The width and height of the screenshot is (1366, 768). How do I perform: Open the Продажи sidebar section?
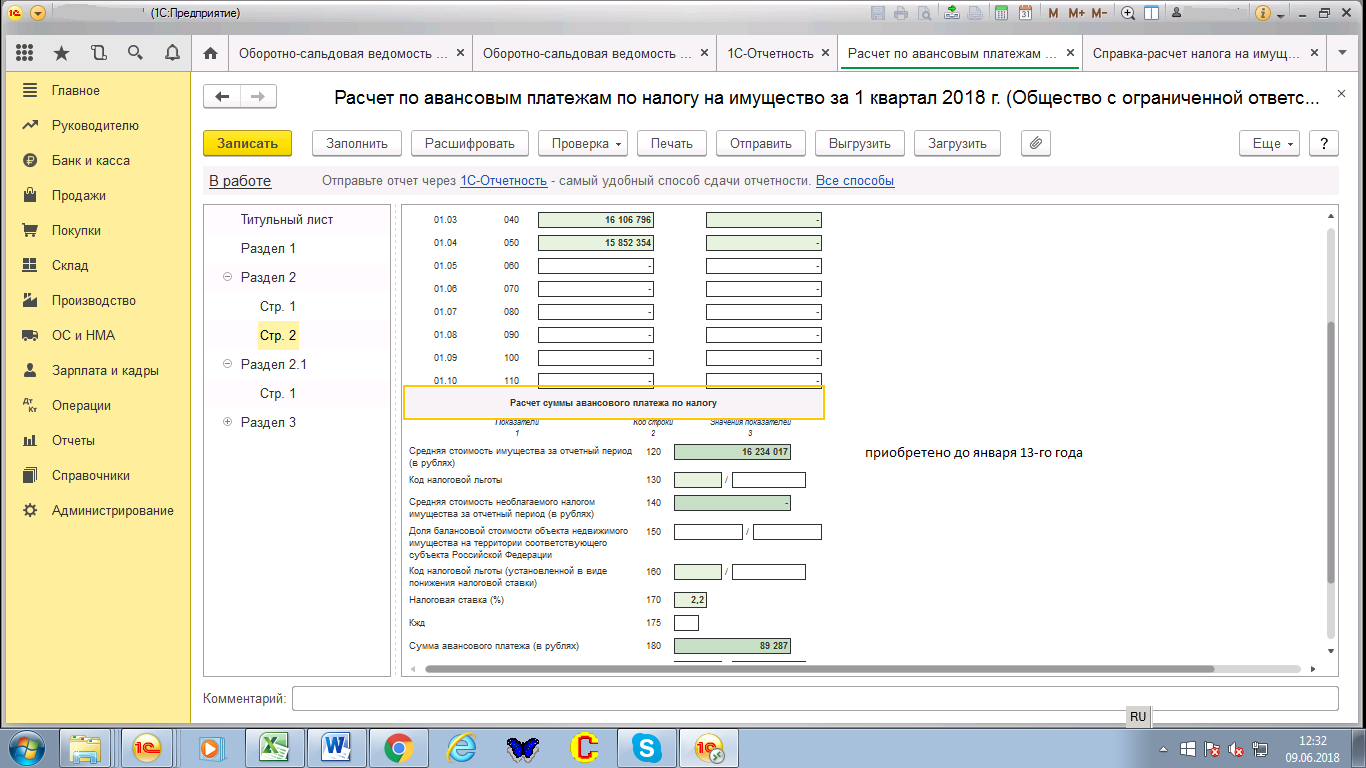point(78,195)
